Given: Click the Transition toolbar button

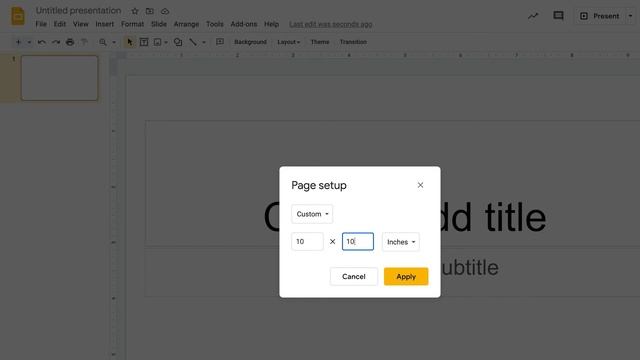Looking at the screenshot, I should click(x=353, y=42).
